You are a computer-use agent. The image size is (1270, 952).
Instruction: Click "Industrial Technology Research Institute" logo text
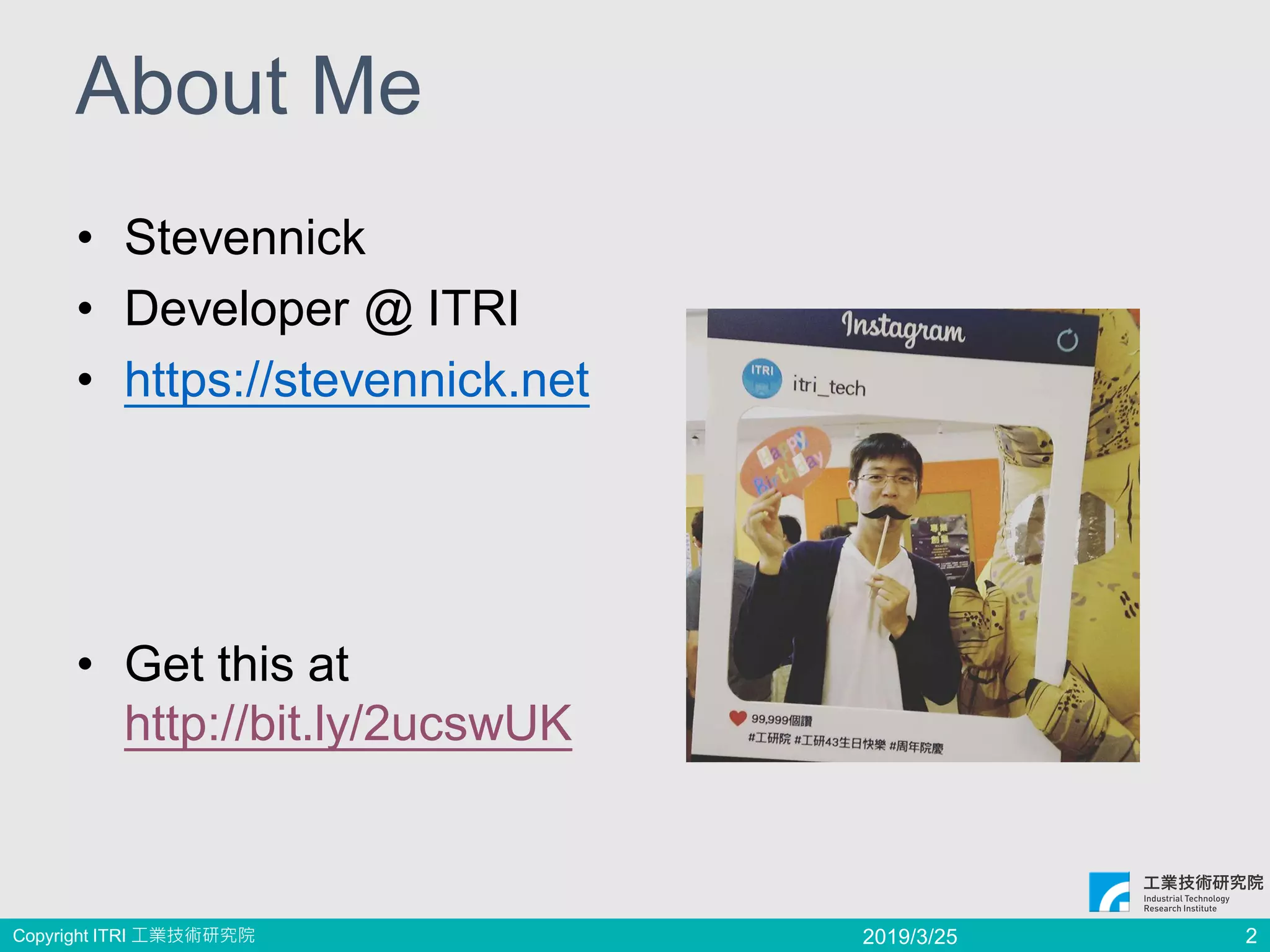tap(1186, 904)
